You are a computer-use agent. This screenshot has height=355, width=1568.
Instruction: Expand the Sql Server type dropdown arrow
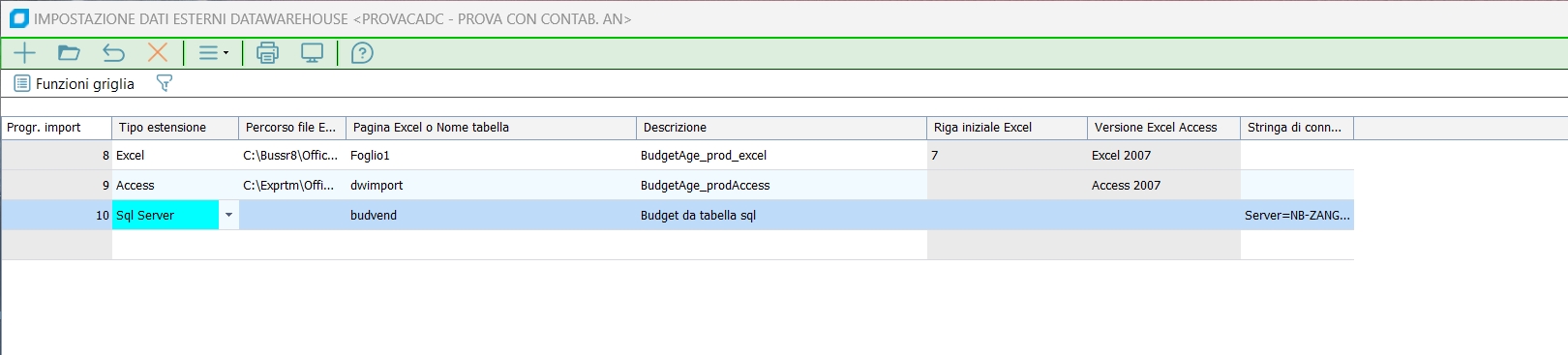(228, 215)
